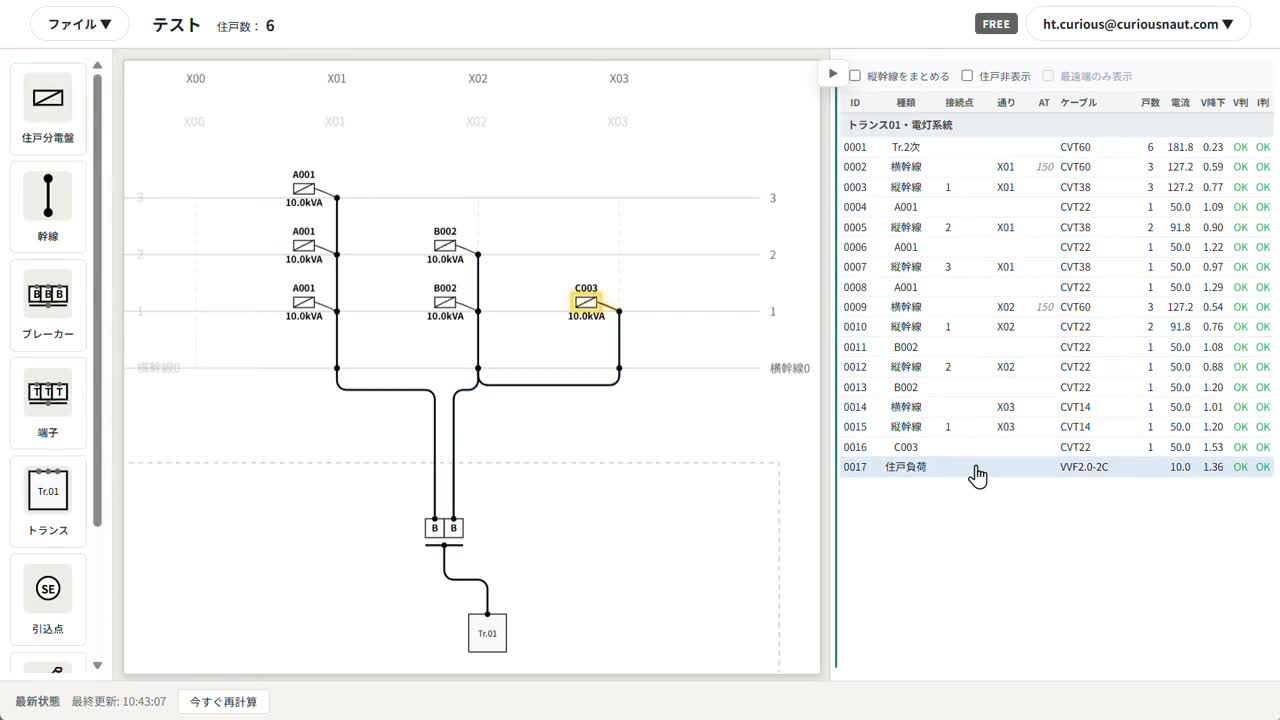Screen dimensions: 1280x720
Task: Select the ブレーカー breaker tool
Action: pos(48,304)
